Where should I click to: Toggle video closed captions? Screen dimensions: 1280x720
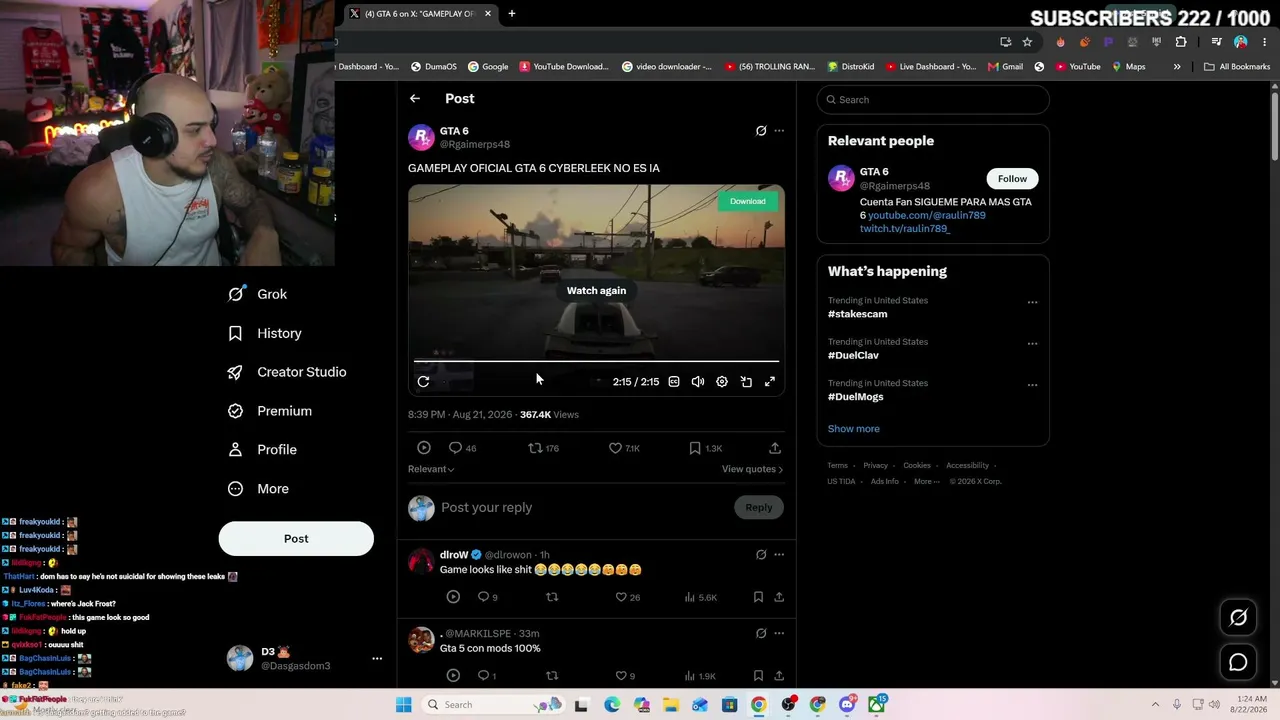click(674, 381)
